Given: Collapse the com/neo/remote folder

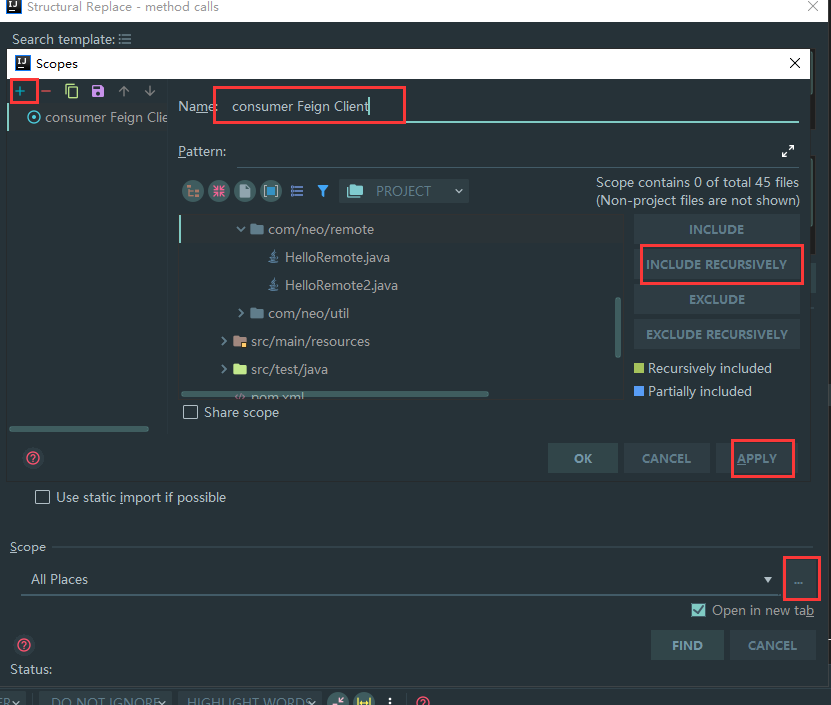Looking at the screenshot, I should coord(242,229).
